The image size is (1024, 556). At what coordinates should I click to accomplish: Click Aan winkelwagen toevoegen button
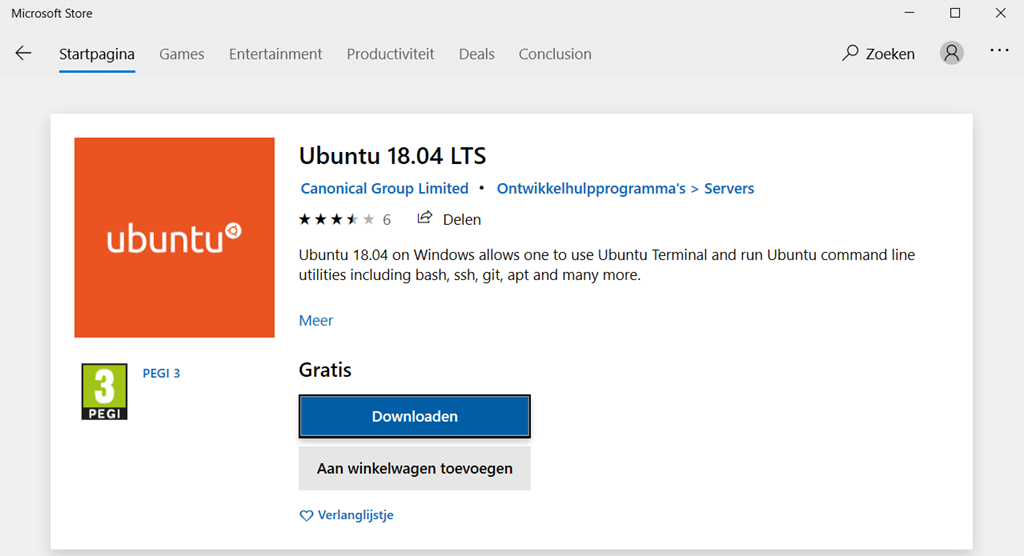[414, 468]
